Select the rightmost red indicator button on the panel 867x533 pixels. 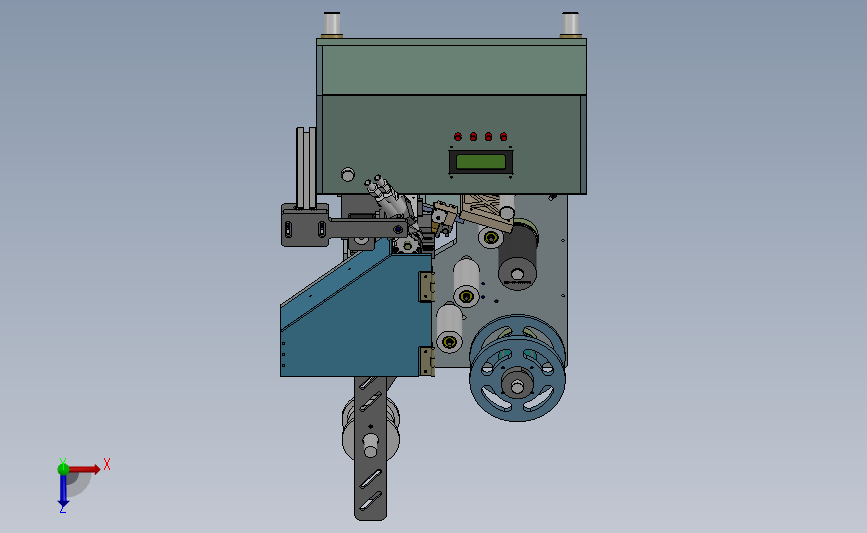(503, 136)
